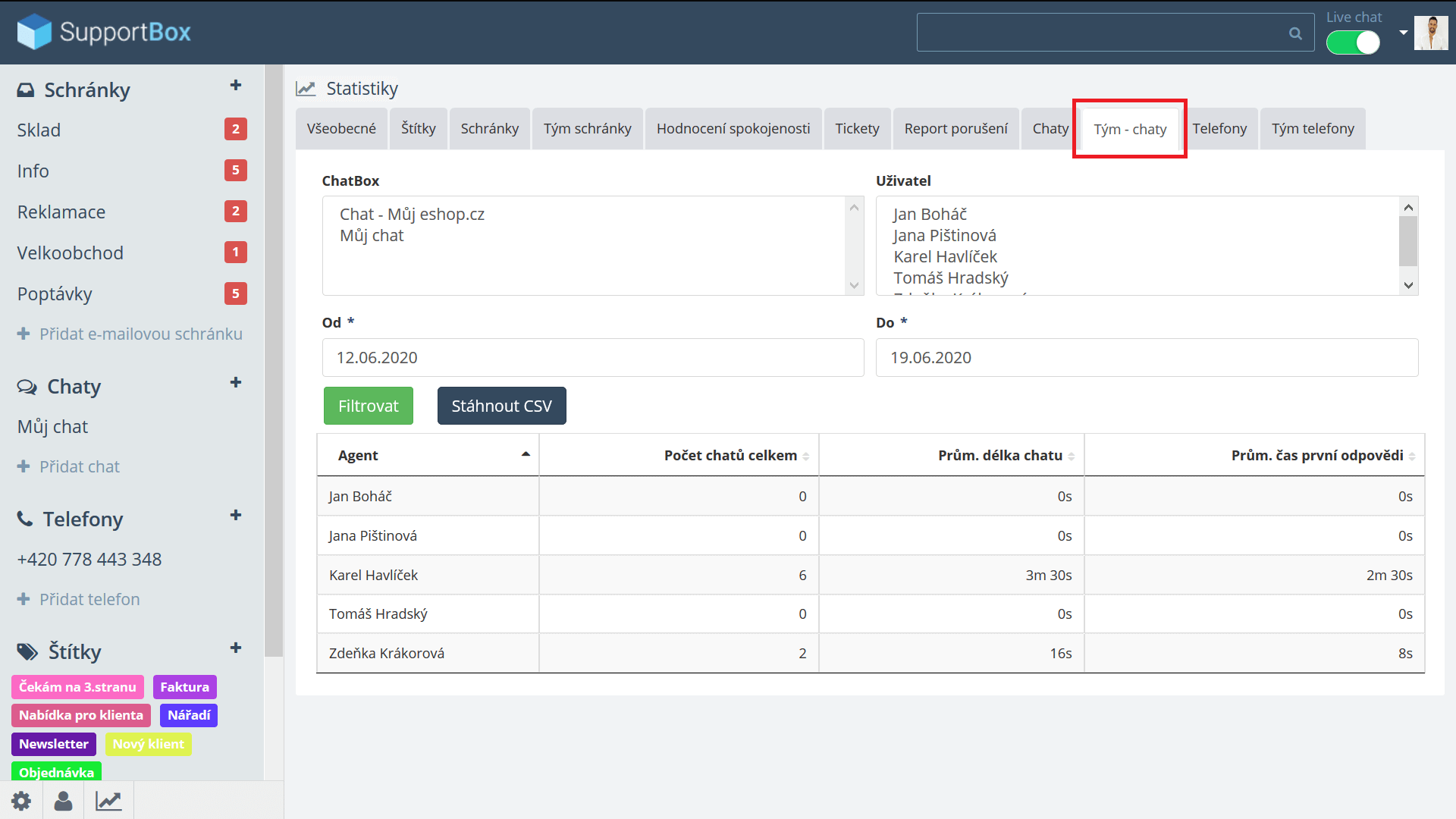Click plus icon next to Telefony heading
This screenshot has width=1456, height=819.
pyautogui.click(x=236, y=515)
